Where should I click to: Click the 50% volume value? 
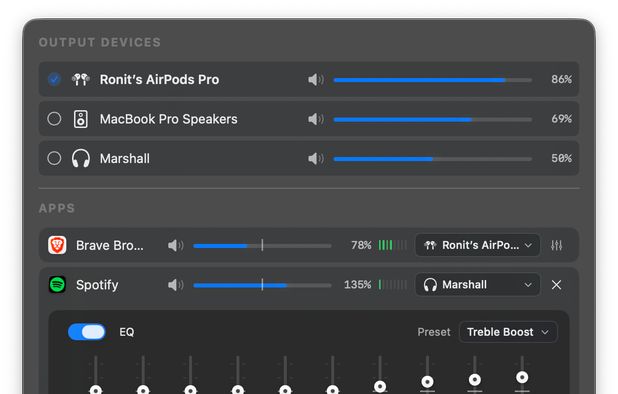click(561, 158)
